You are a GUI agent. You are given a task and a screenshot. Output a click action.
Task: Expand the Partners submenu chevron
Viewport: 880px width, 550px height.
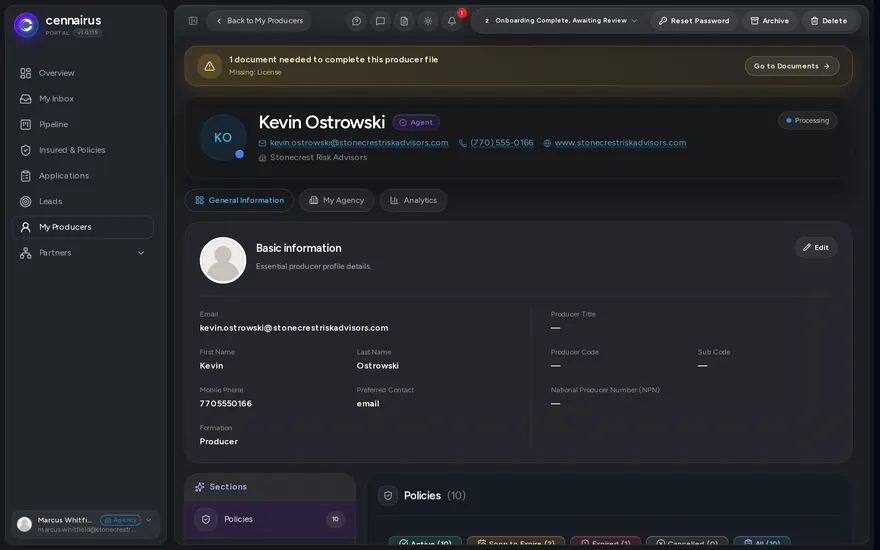(x=141, y=253)
